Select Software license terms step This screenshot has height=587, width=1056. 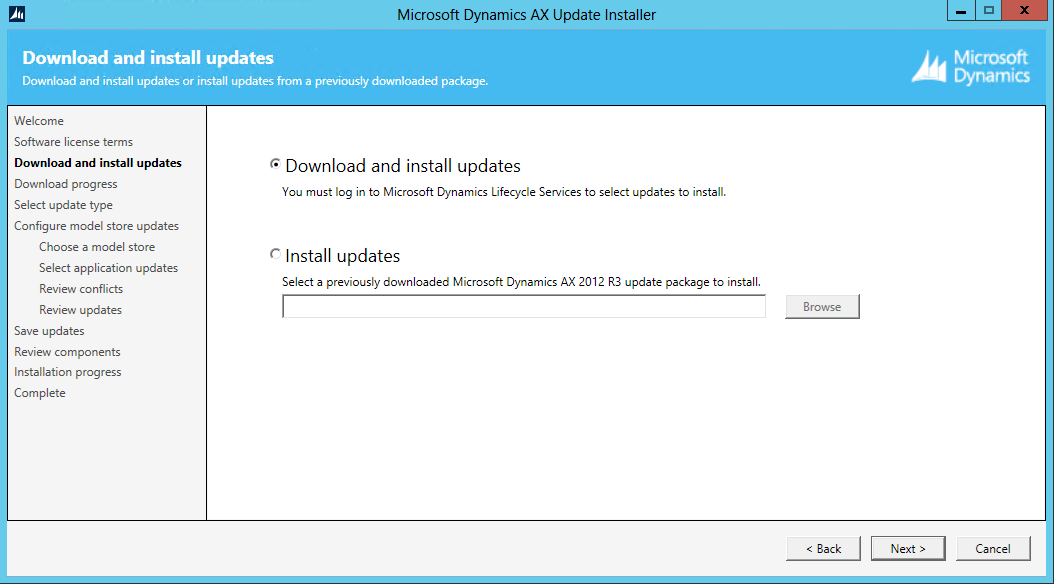[73, 142]
